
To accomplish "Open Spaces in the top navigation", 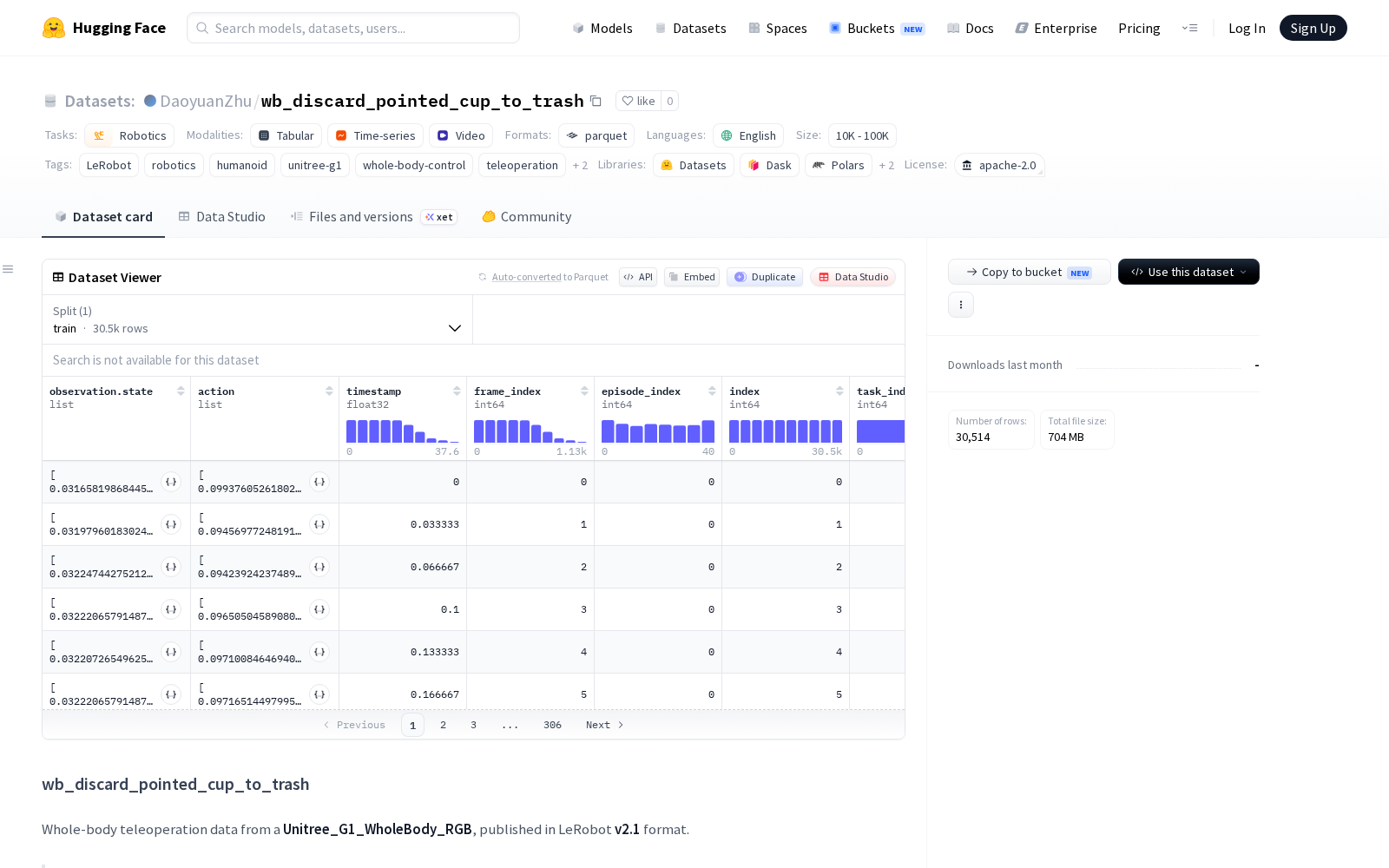I will (x=778, y=28).
